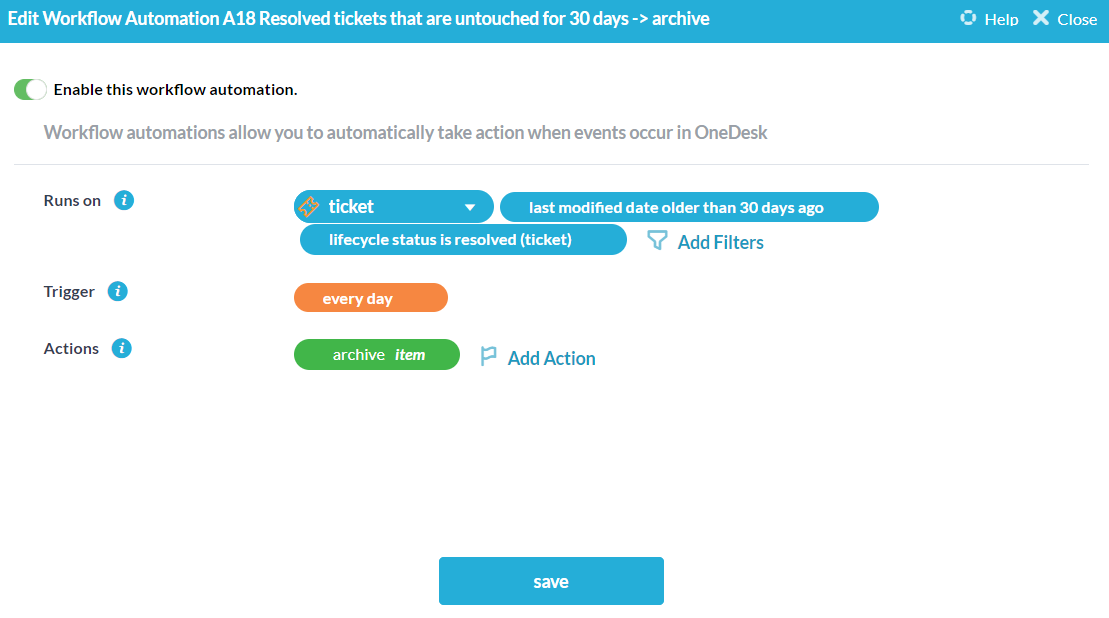Open the every day trigger pill

(x=370, y=299)
